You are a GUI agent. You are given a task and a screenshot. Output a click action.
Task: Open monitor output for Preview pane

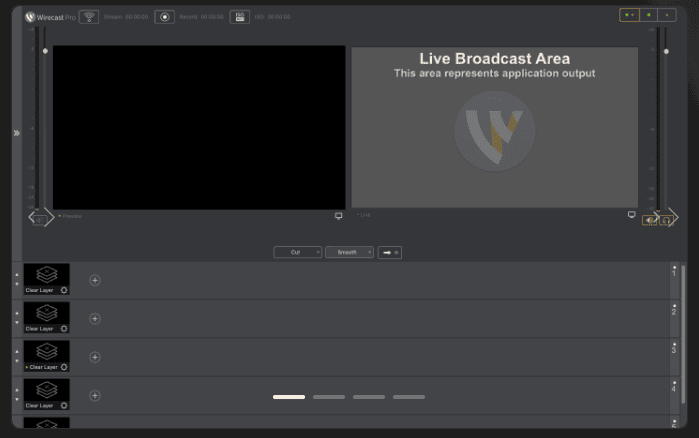(339, 216)
